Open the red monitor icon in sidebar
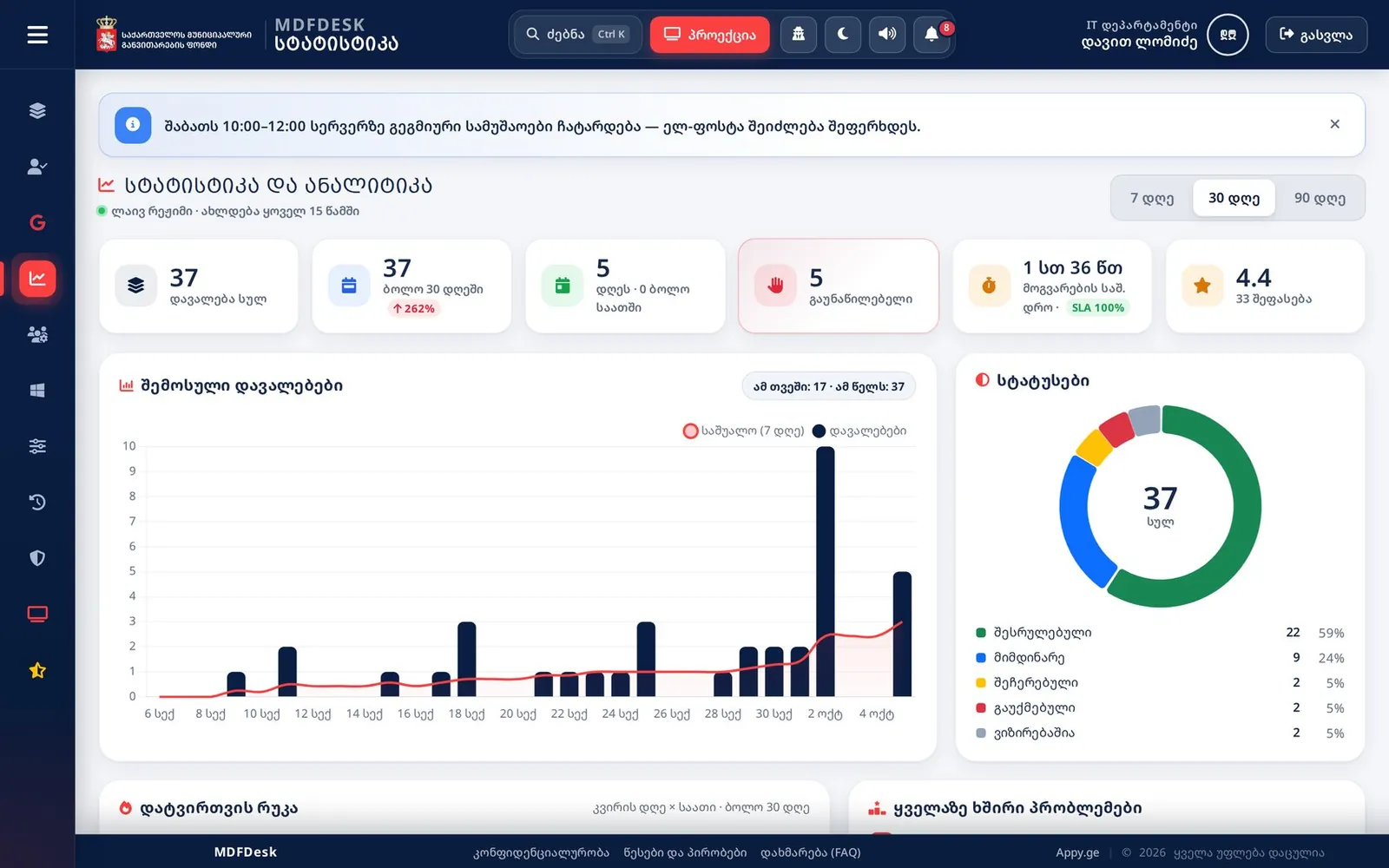 (x=37, y=615)
